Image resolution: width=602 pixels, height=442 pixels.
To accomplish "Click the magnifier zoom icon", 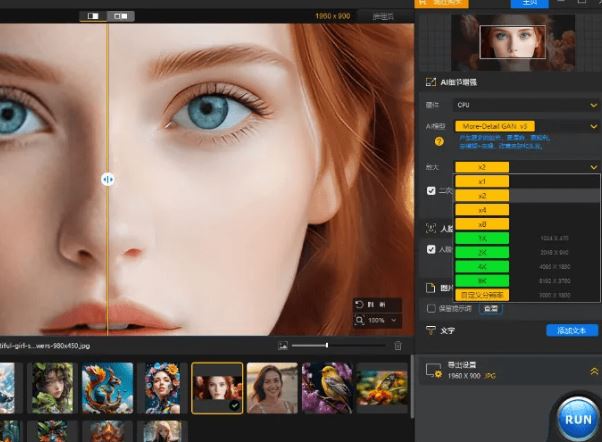I will 360,320.
